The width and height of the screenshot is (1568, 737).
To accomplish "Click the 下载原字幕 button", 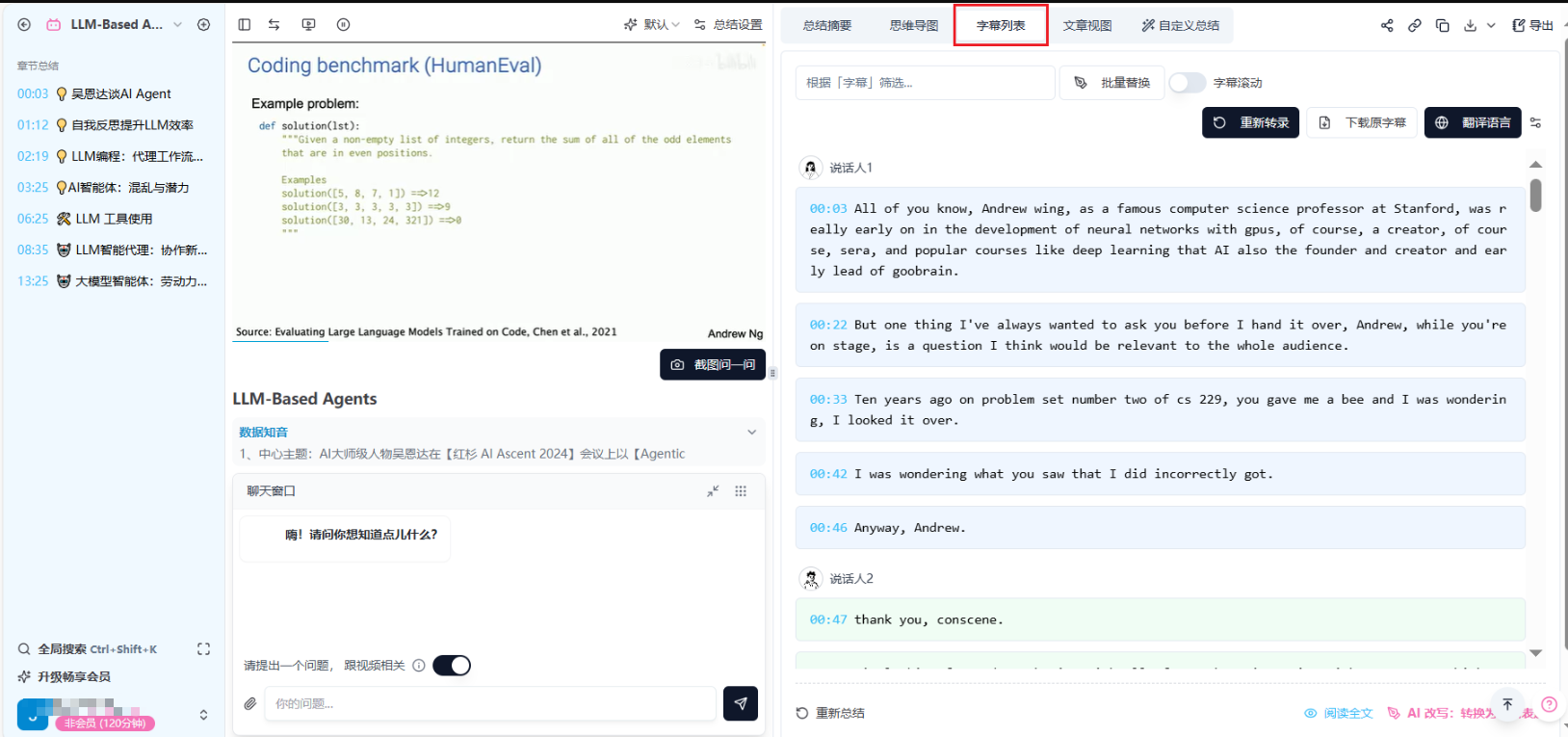I will point(1362,123).
